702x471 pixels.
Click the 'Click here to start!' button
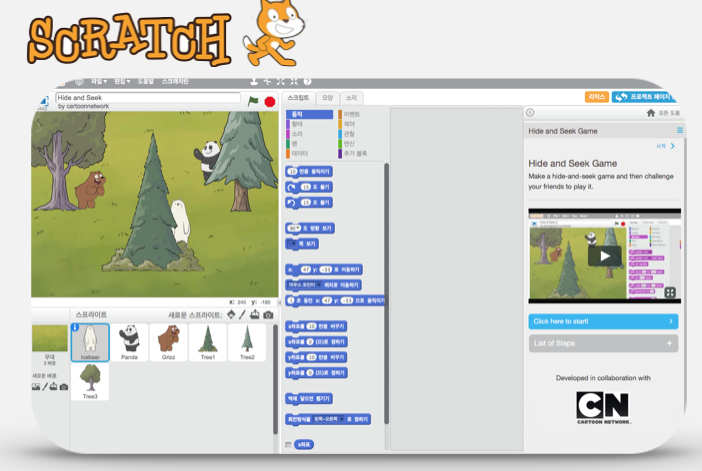click(603, 321)
